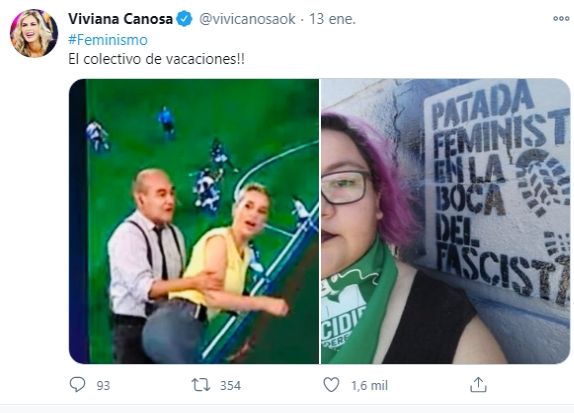The height and width of the screenshot is (413, 574).
Task: Click the blue verified badge
Action: click(x=184, y=19)
